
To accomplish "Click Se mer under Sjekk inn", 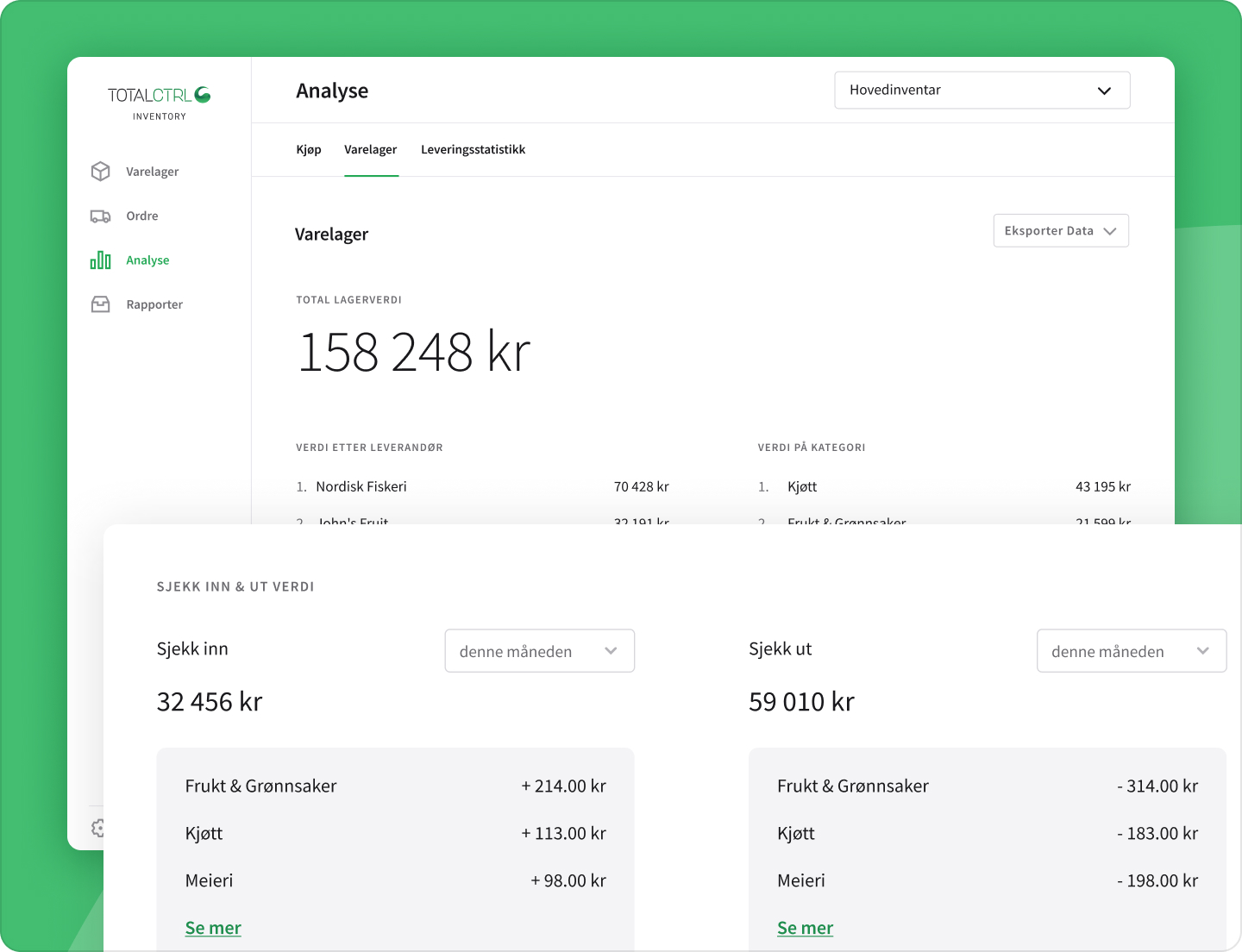I will [x=213, y=928].
